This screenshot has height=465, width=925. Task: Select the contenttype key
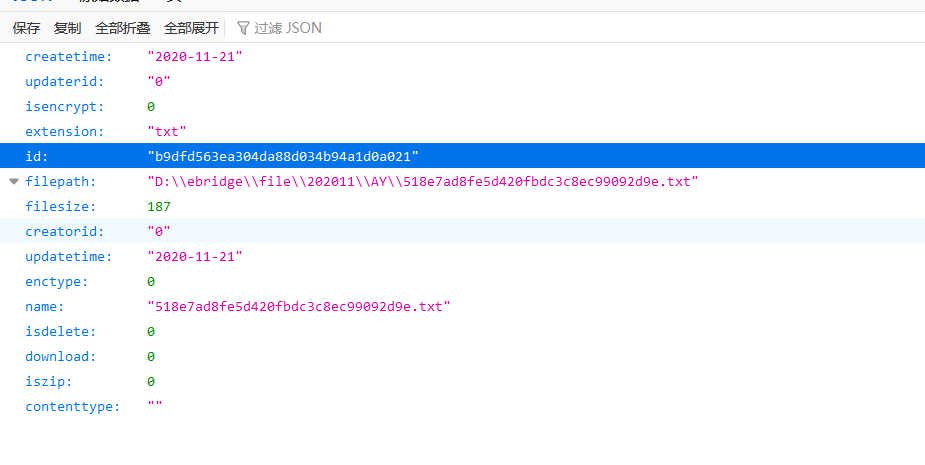[x=72, y=407]
